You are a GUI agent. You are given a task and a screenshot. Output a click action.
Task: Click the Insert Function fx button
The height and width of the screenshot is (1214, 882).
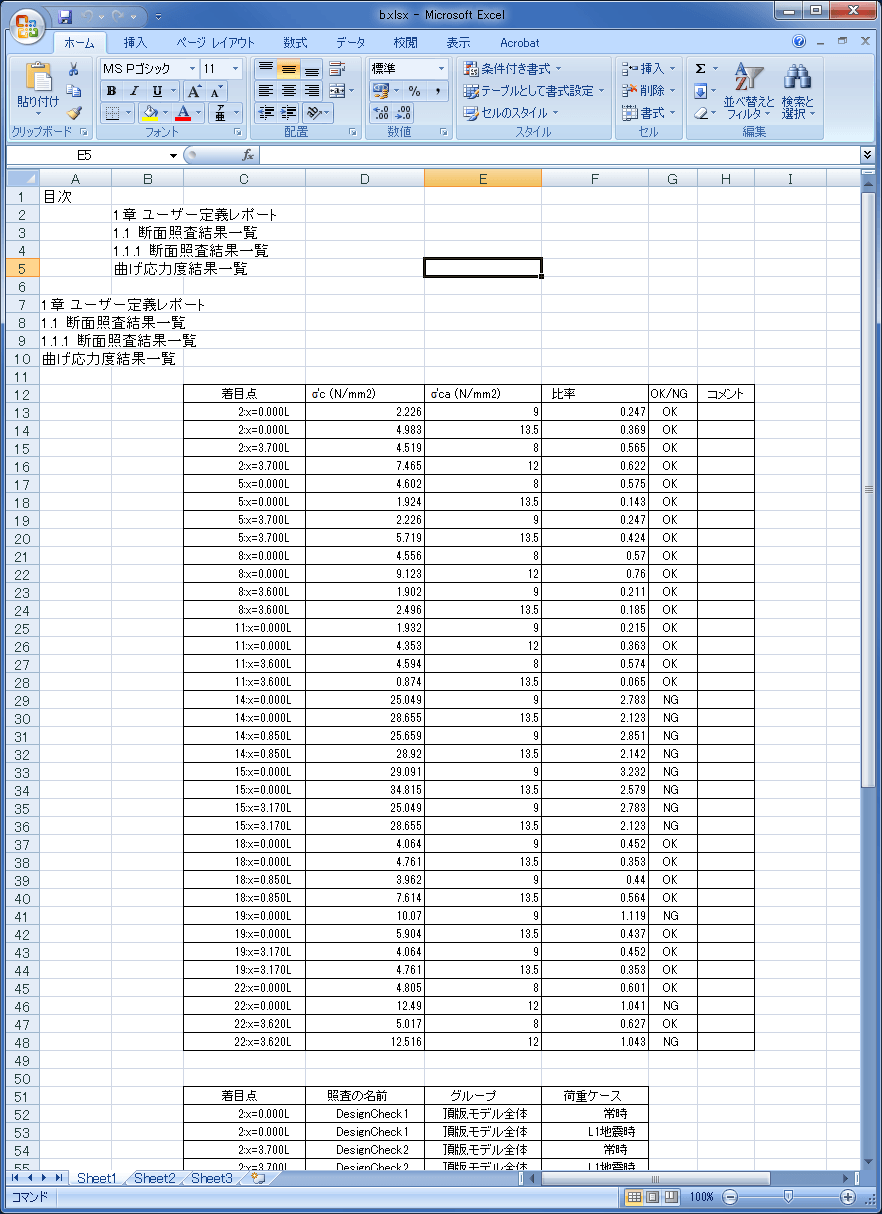[x=248, y=155]
